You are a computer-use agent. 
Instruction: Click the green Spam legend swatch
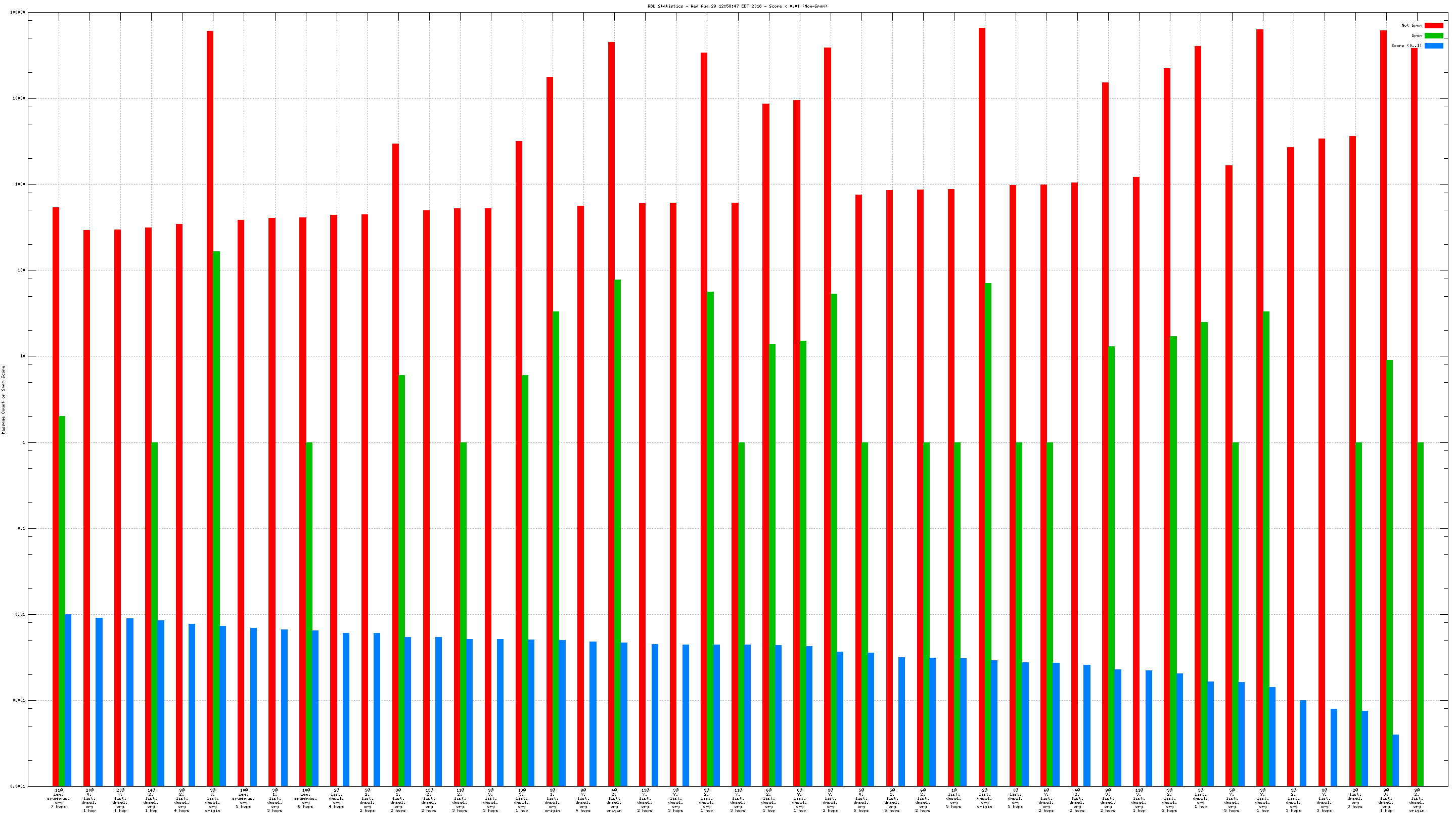pos(1433,35)
